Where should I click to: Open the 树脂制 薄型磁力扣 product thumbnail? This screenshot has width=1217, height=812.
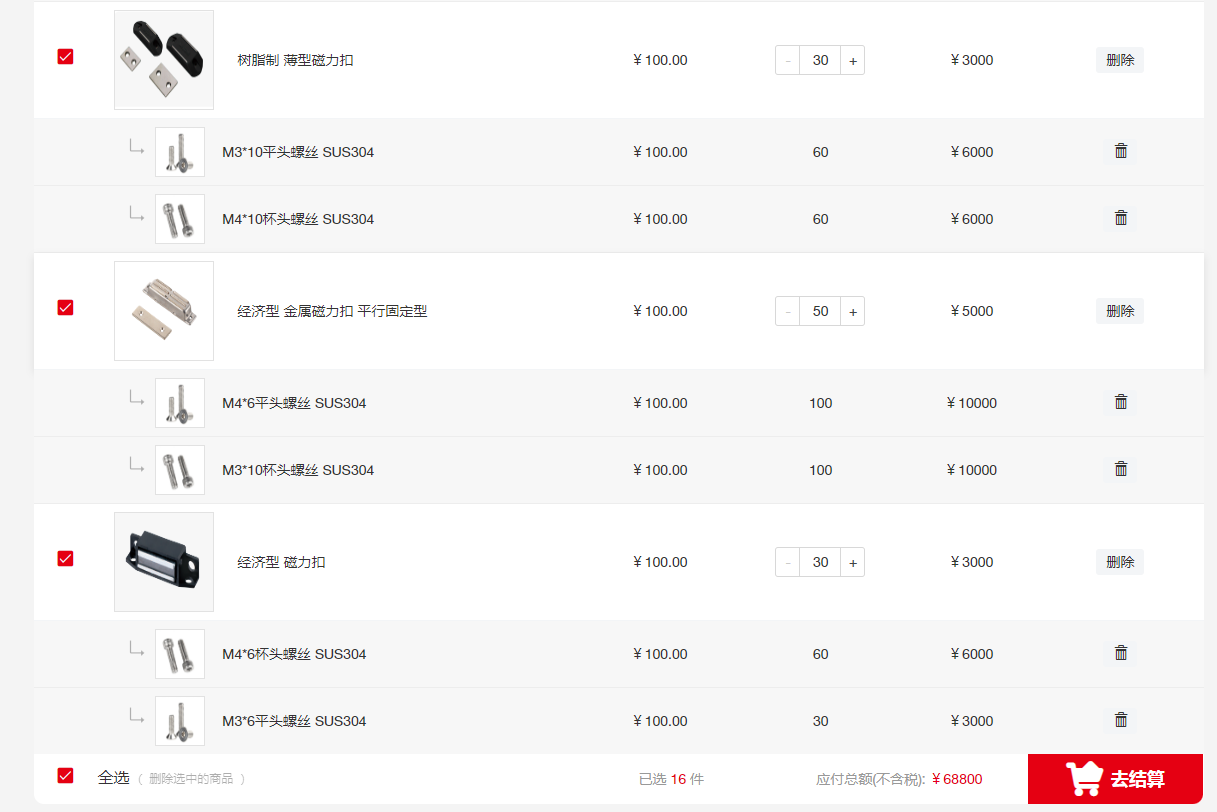164,60
